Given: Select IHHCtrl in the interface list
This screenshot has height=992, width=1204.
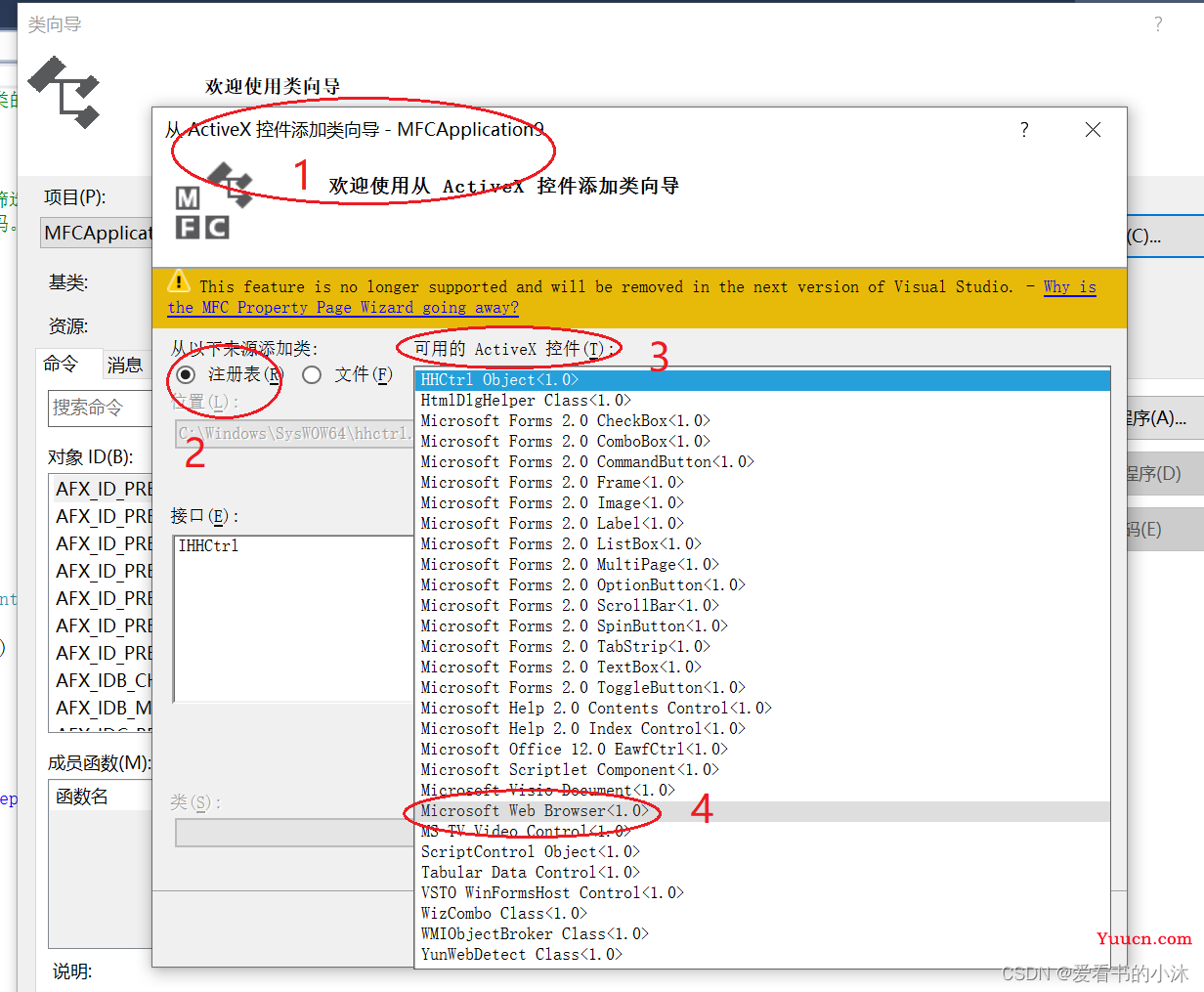Looking at the screenshot, I should point(208,546).
